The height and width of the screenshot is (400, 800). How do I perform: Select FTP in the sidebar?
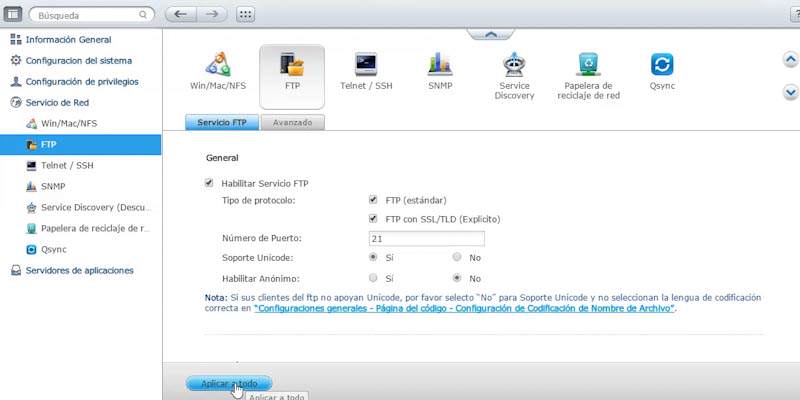[x=81, y=144]
